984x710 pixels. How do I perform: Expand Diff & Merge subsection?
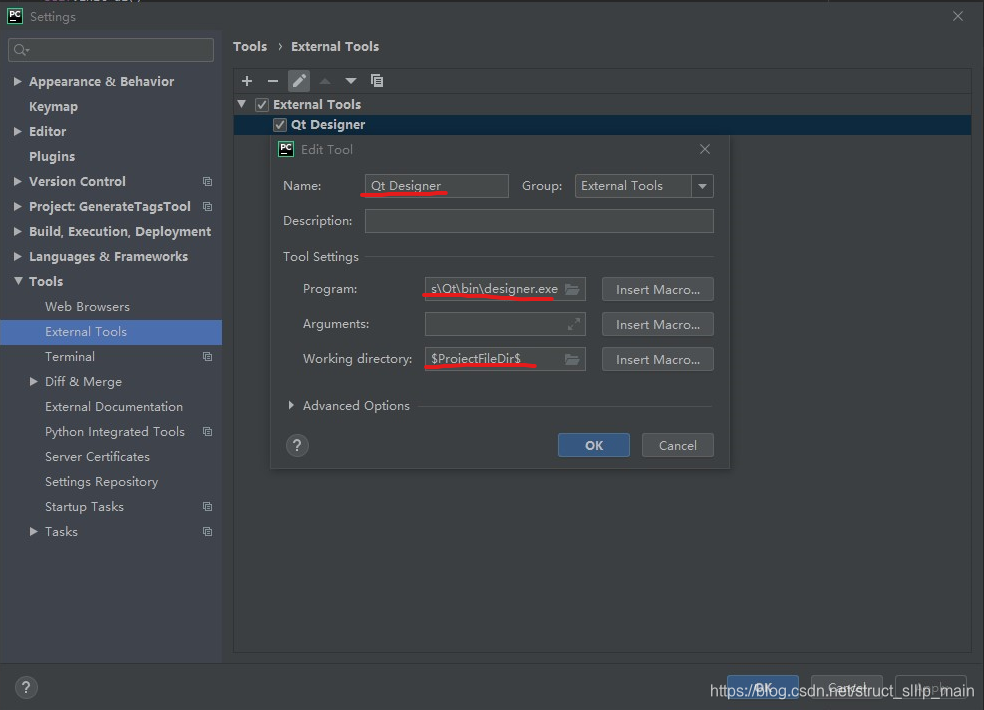33,382
